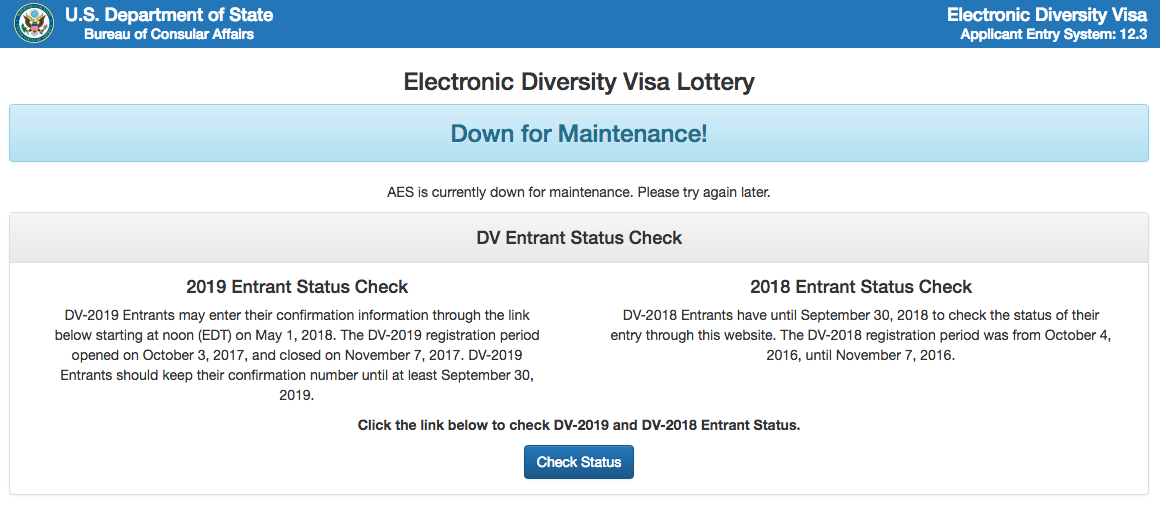Click the DV Entrant Status Check panel header
Screen dimensions: 1160x521
point(579,238)
